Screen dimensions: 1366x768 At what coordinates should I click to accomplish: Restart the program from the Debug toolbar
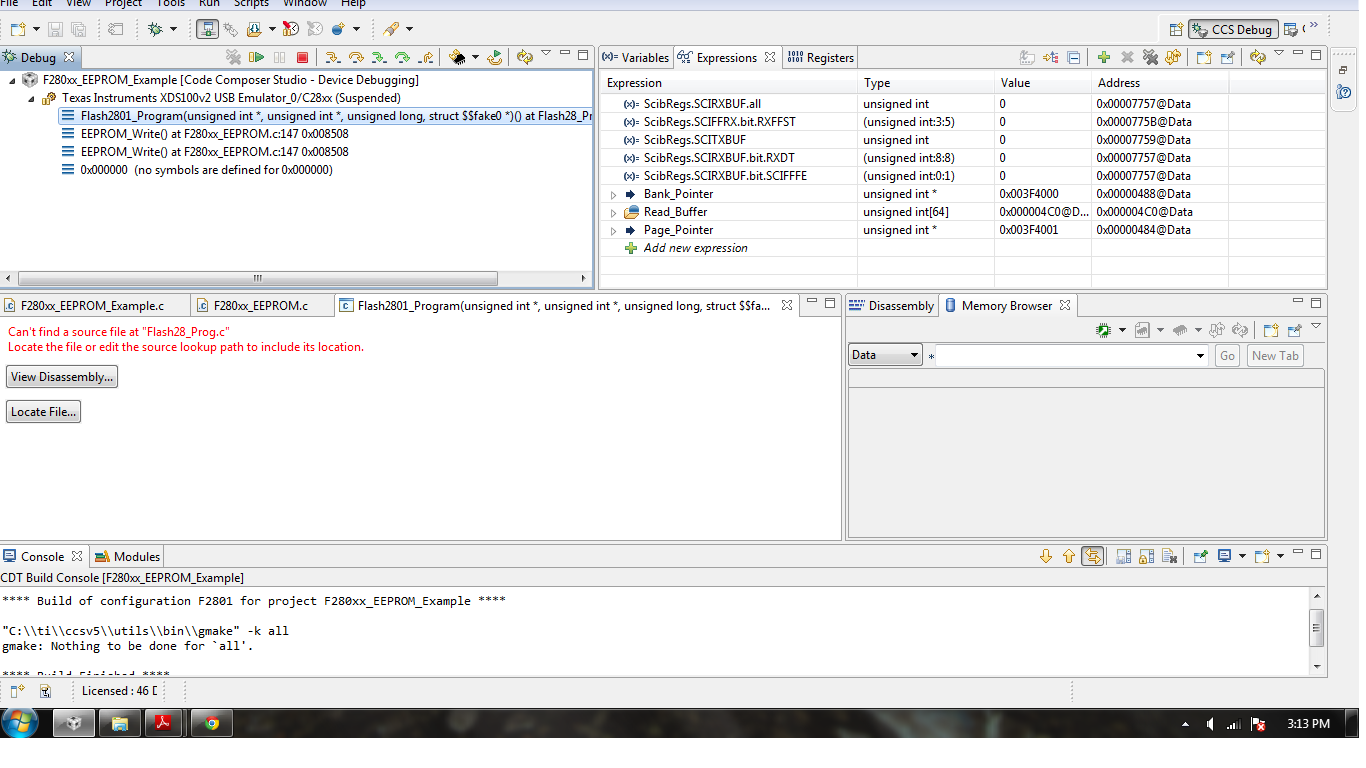[494, 58]
